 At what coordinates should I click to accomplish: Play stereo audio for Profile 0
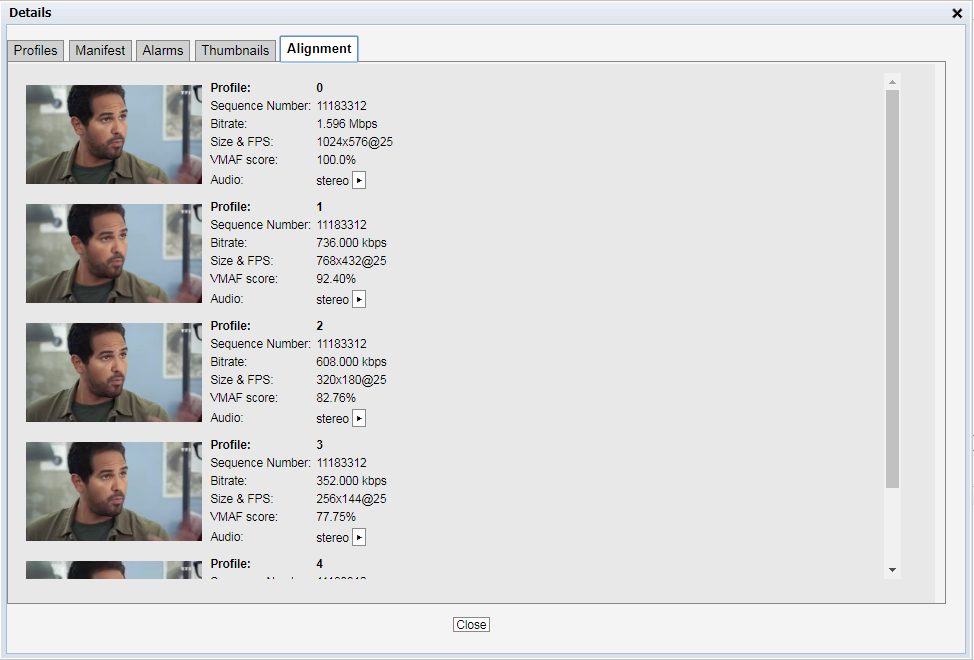(x=359, y=181)
